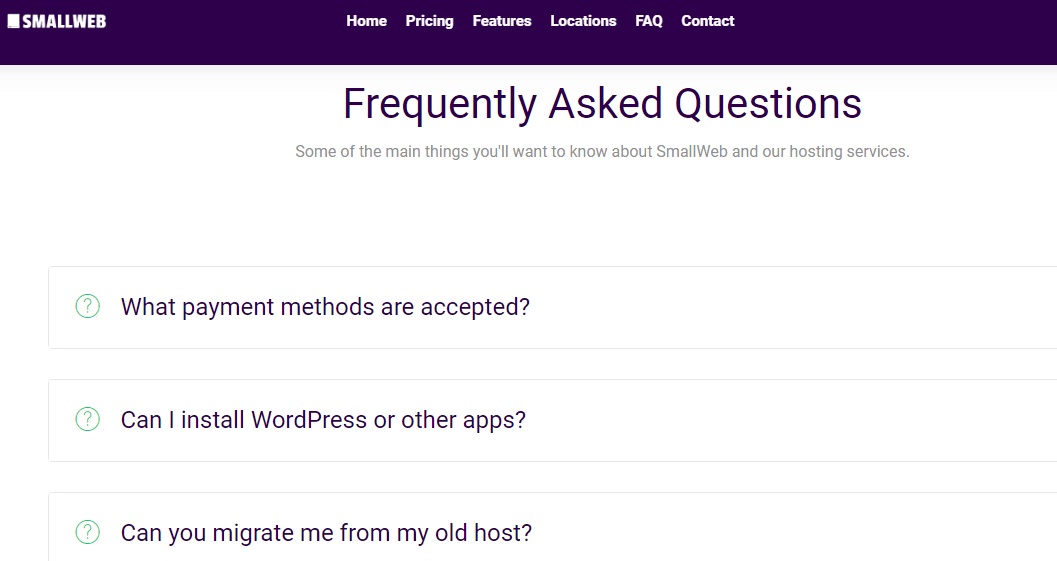Click question mark icon beside migrate question
Viewport: 1057px width, 561px height.
pos(88,532)
